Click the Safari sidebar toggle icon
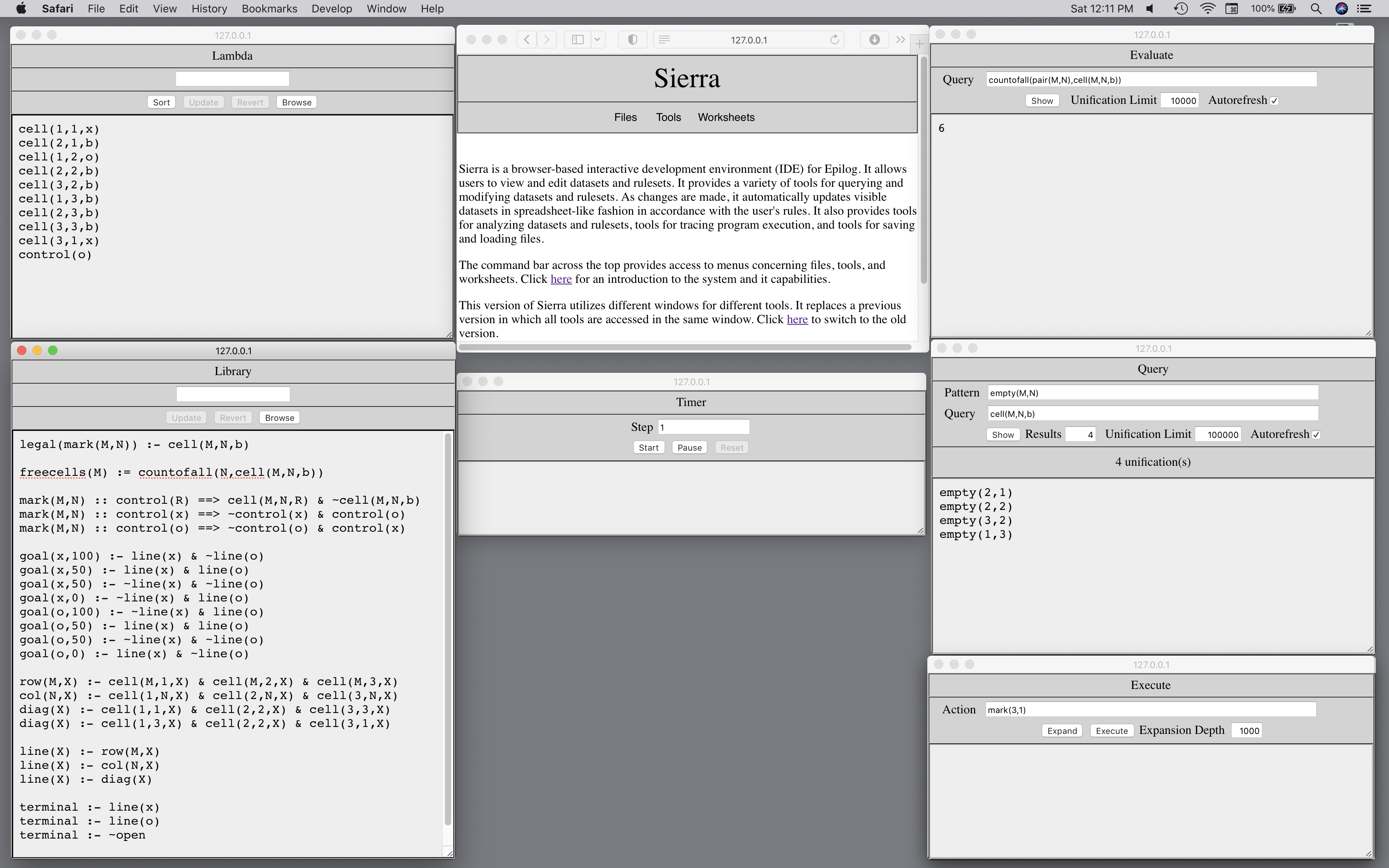The width and height of the screenshot is (1389, 868). [x=578, y=40]
